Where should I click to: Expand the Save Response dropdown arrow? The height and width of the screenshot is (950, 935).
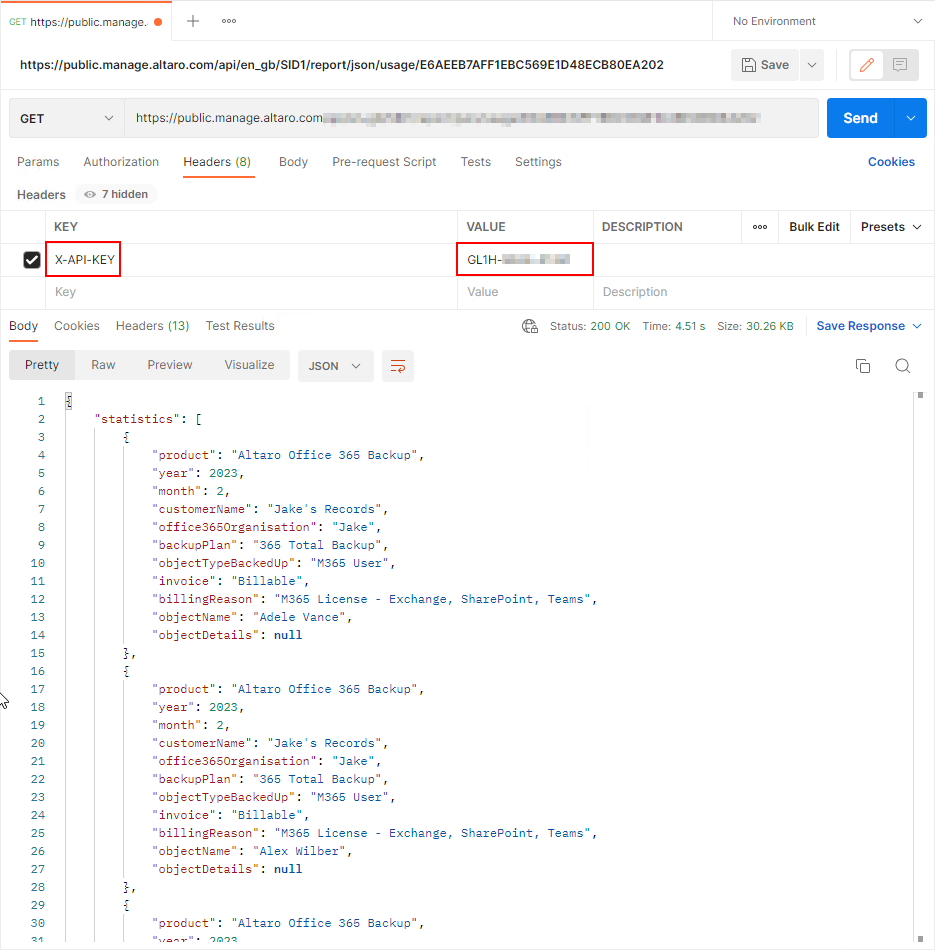coord(917,326)
